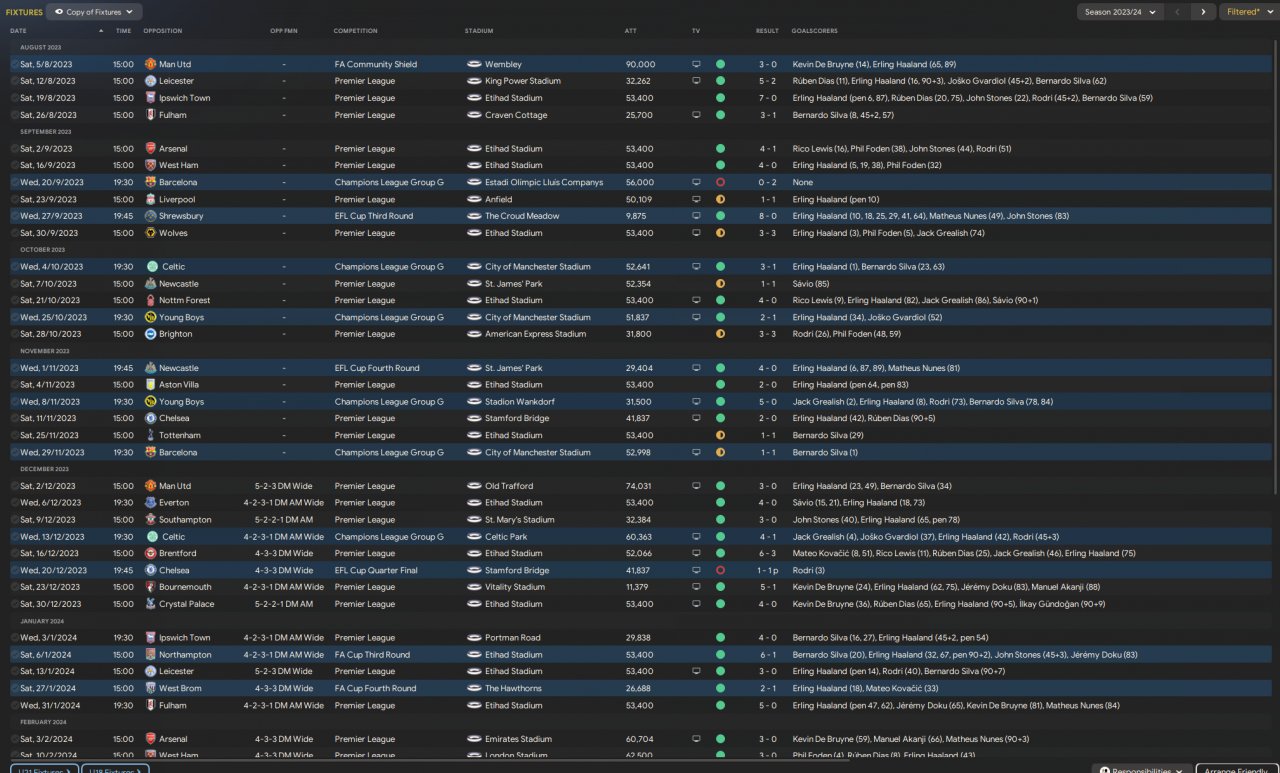Click the Liverpool club badge
Screen dimensions: 1280x773
151,199
